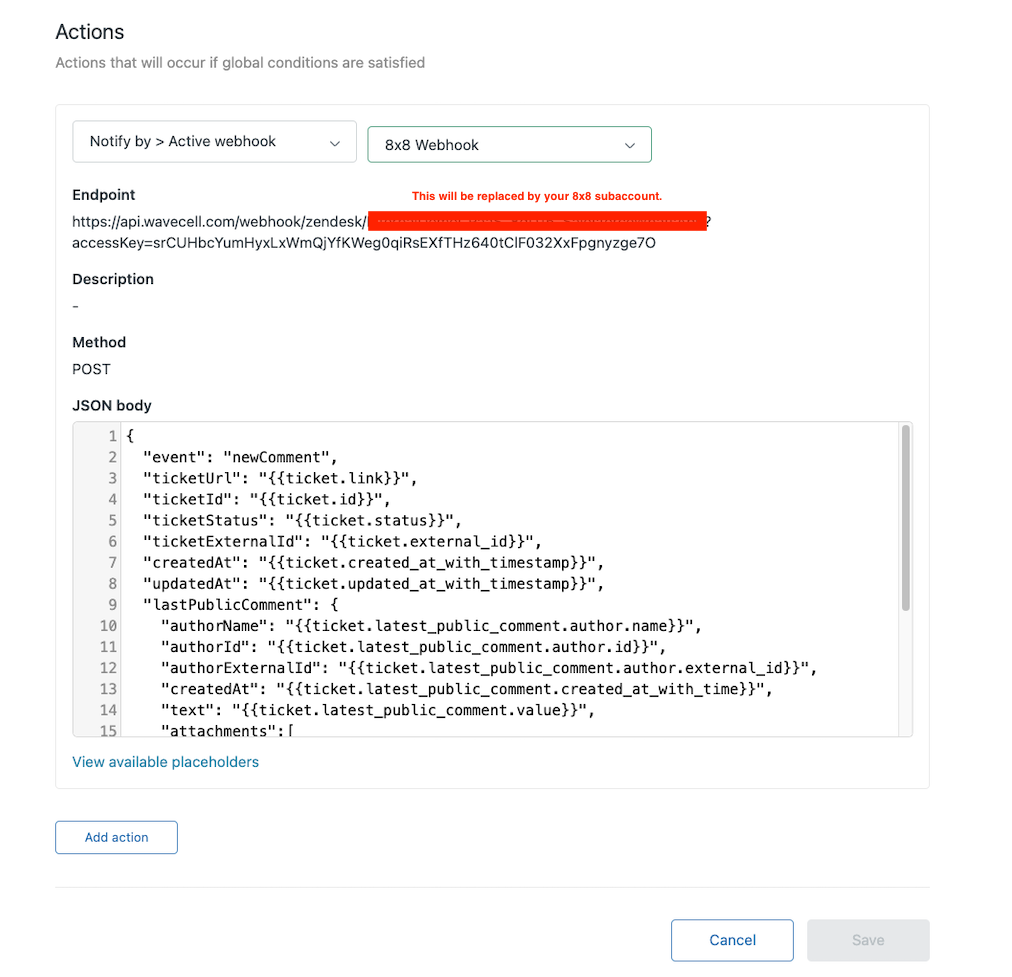Click the JSON body vertical scrollbar thumb
Viewport: 1012px width, 977px height.
coord(906,515)
